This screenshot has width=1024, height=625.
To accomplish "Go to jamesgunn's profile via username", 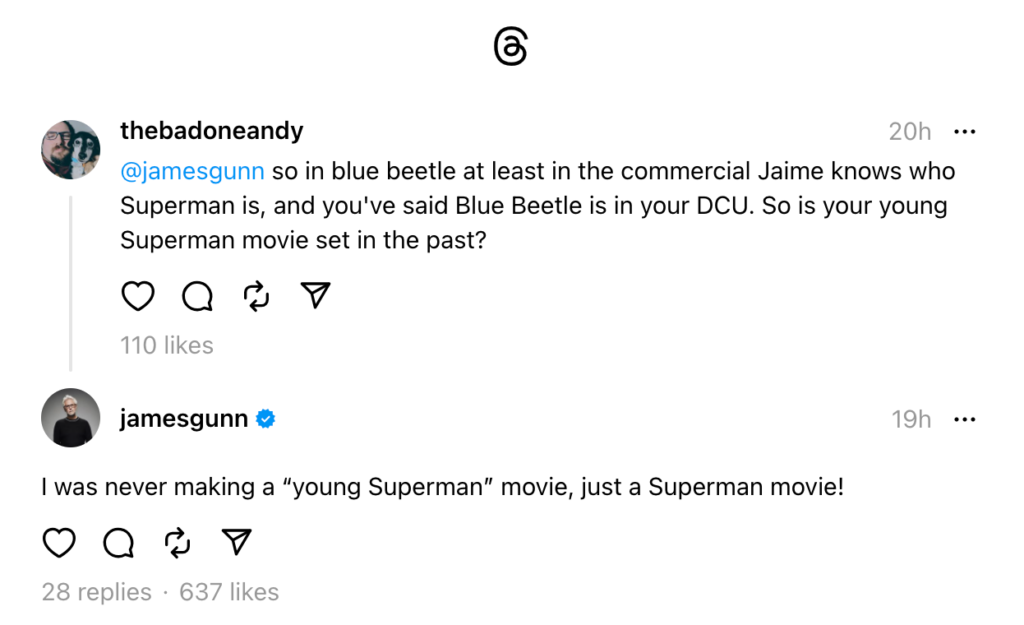I will [x=183, y=419].
